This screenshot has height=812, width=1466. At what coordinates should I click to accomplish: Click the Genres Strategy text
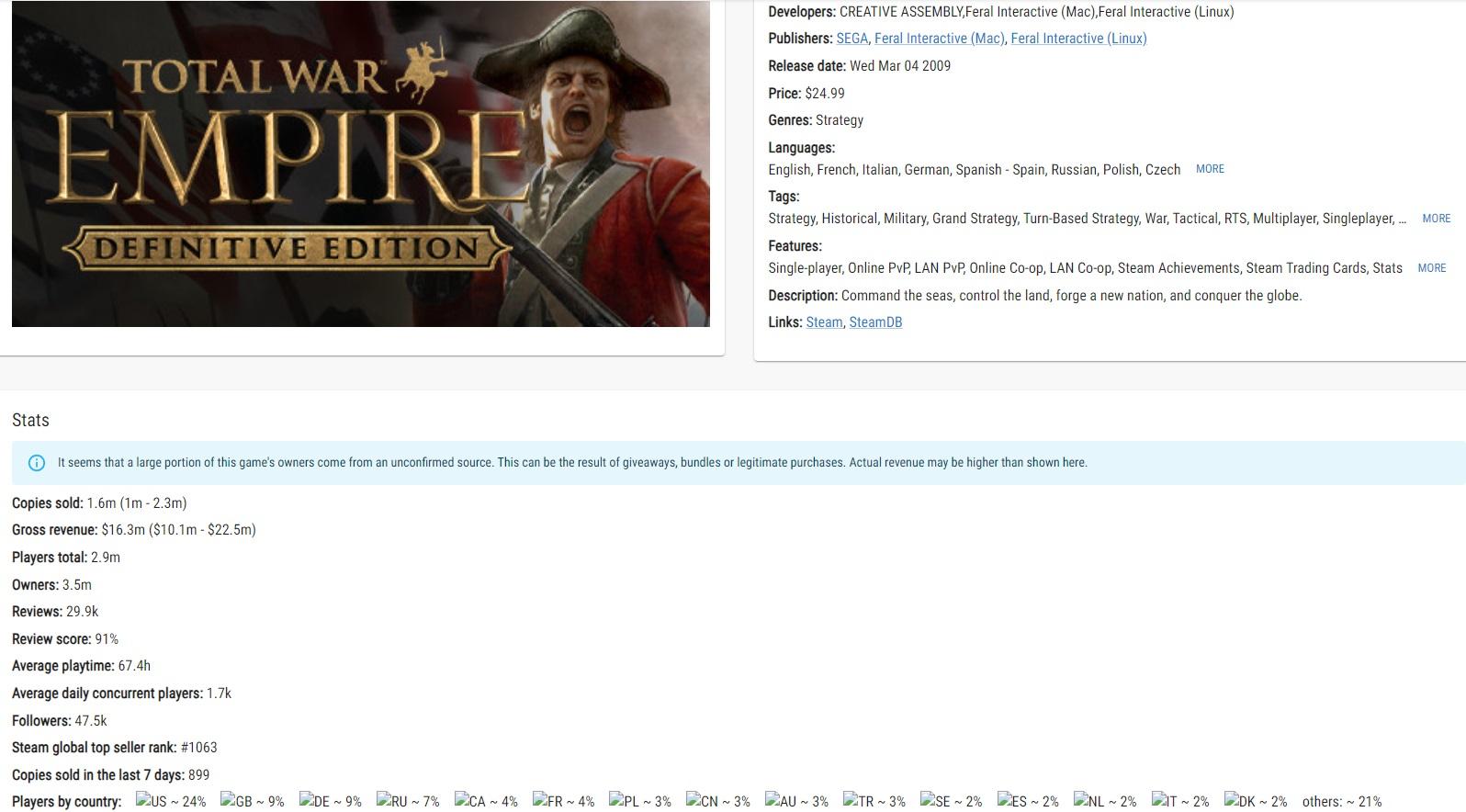[816, 120]
